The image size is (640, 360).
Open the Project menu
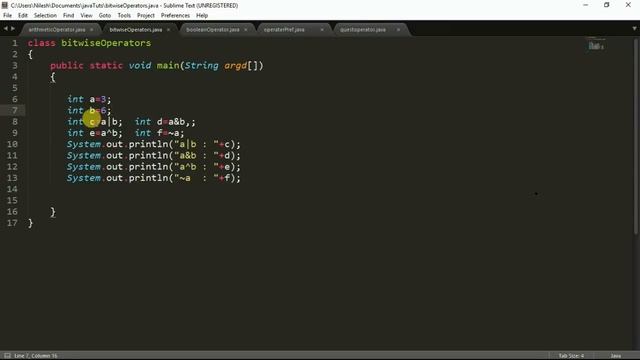tap(146, 16)
